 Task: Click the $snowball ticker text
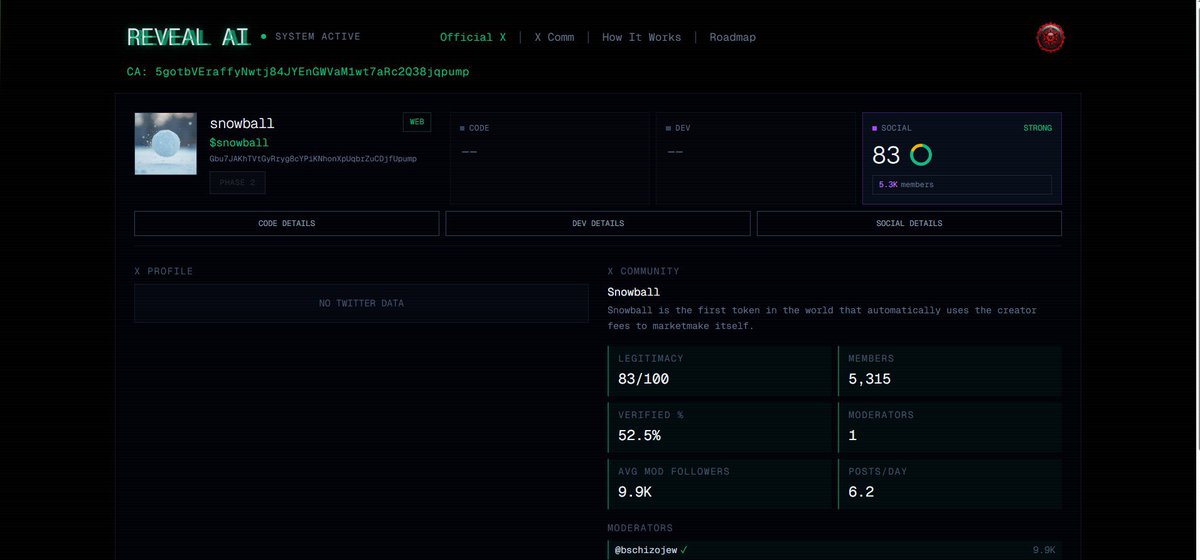tap(239, 143)
